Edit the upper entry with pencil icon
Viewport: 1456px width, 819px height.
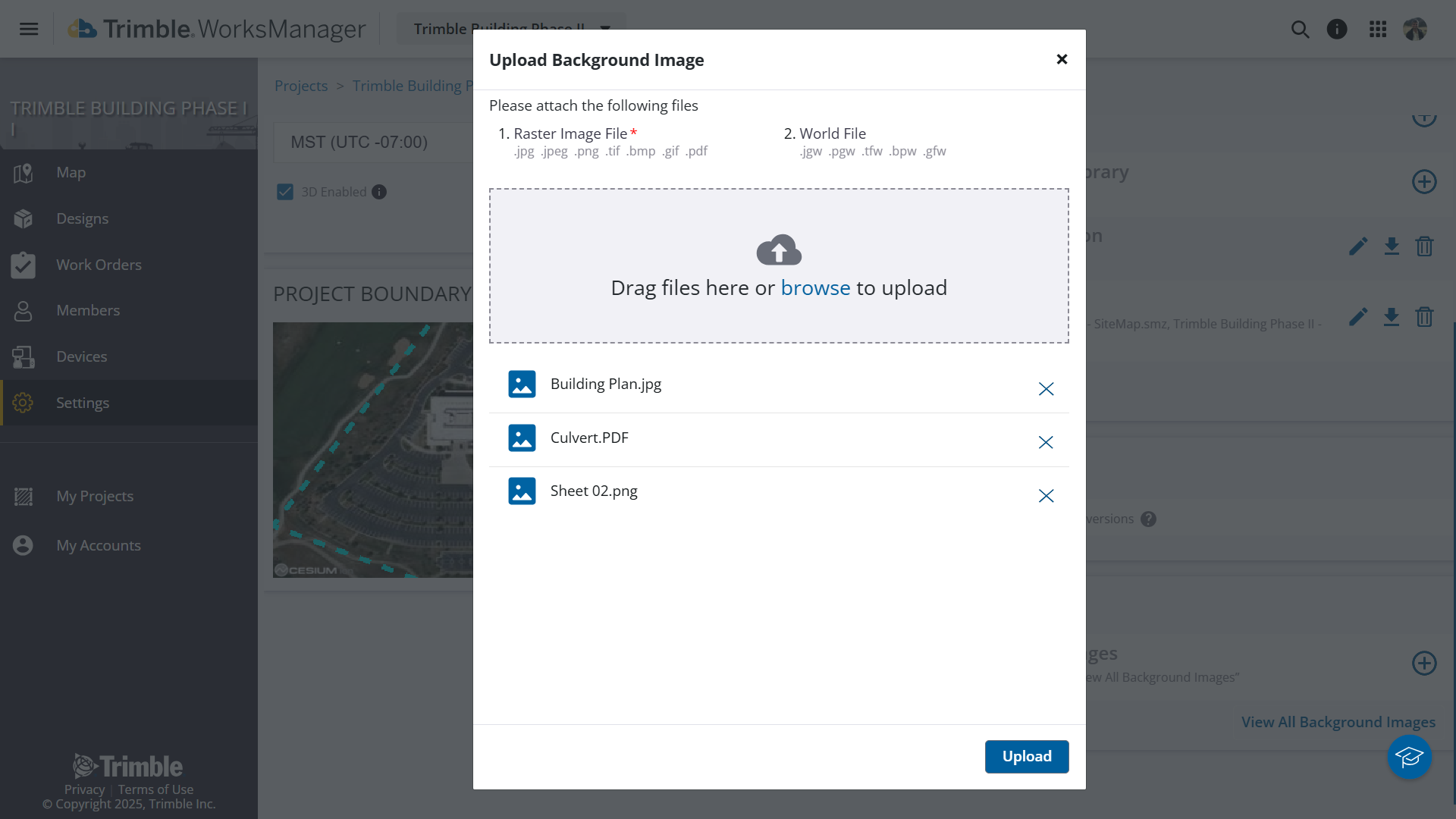(1358, 246)
